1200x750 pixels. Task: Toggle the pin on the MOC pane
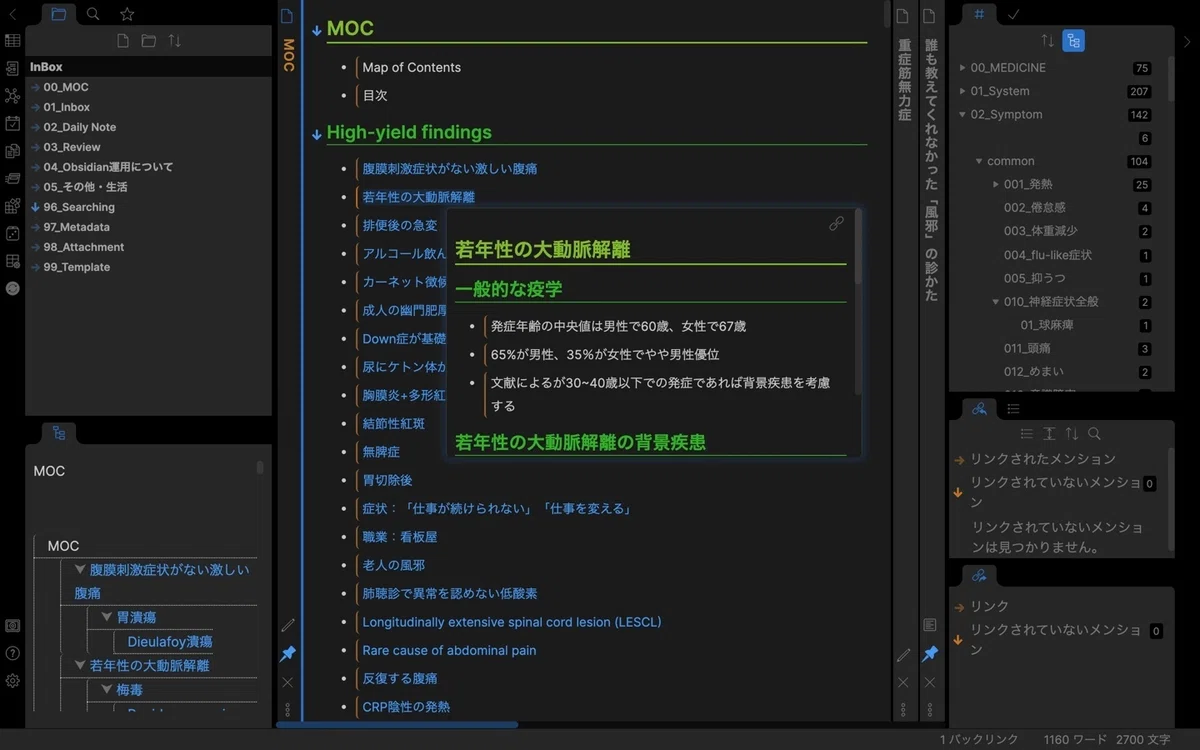pos(288,653)
